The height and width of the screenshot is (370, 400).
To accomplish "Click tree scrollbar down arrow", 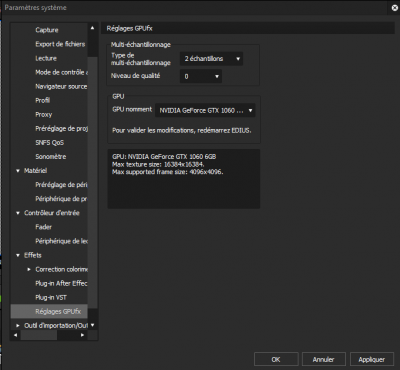I will click(92, 325).
